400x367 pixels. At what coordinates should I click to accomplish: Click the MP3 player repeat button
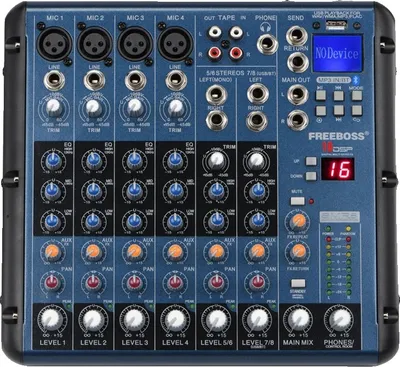(x=357, y=110)
